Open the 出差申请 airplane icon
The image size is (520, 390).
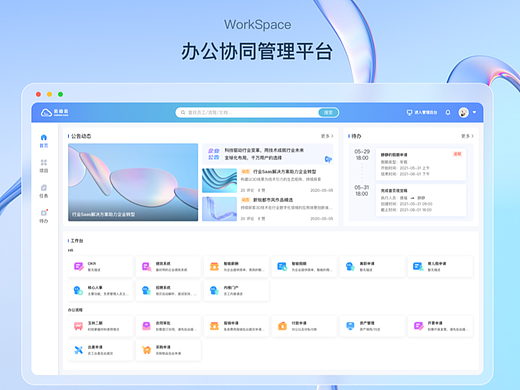[78, 350]
